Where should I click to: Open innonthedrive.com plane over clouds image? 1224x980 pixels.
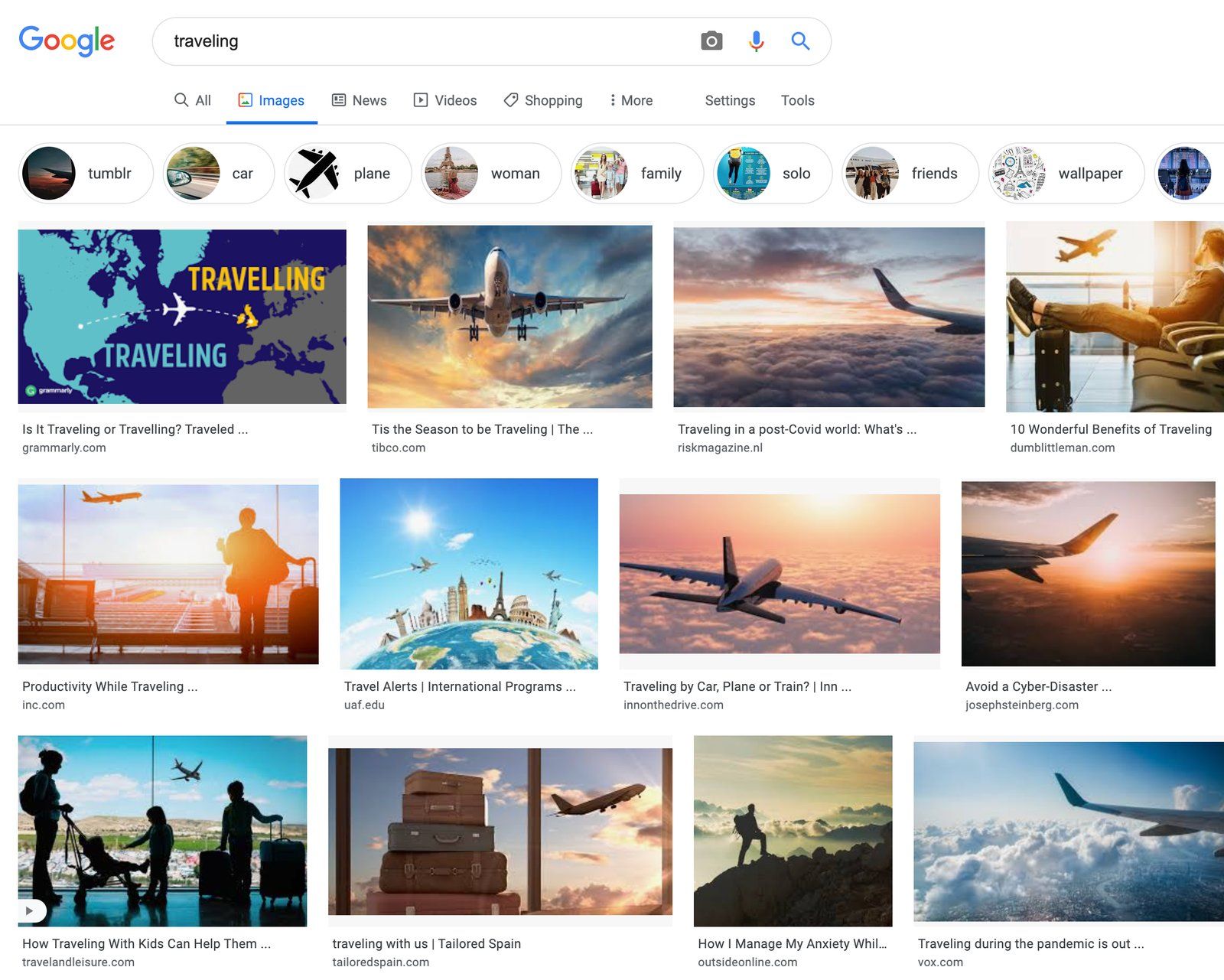click(x=780, y=574)
